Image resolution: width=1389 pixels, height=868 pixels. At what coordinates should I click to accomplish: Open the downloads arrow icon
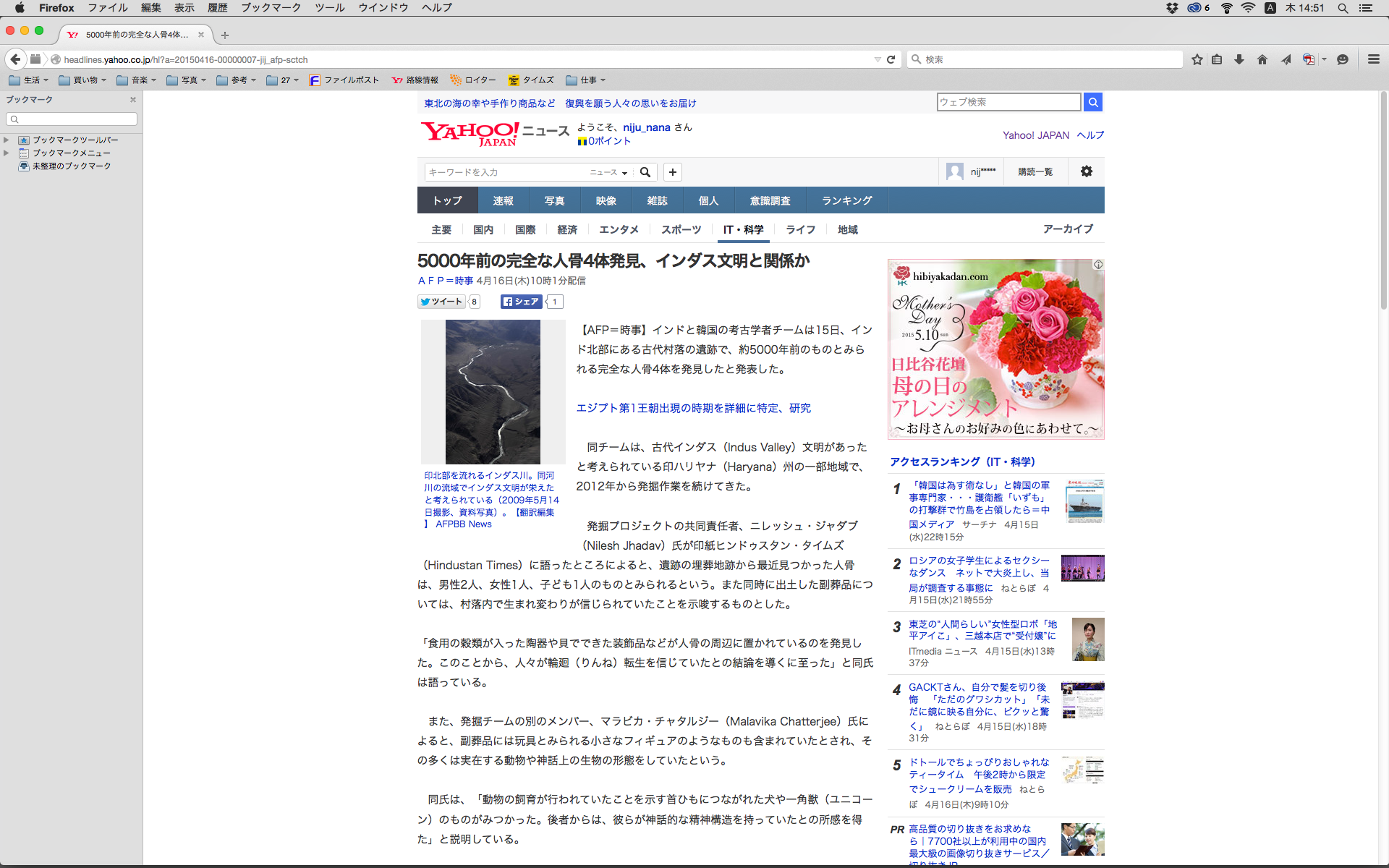tap(1239, 59)
